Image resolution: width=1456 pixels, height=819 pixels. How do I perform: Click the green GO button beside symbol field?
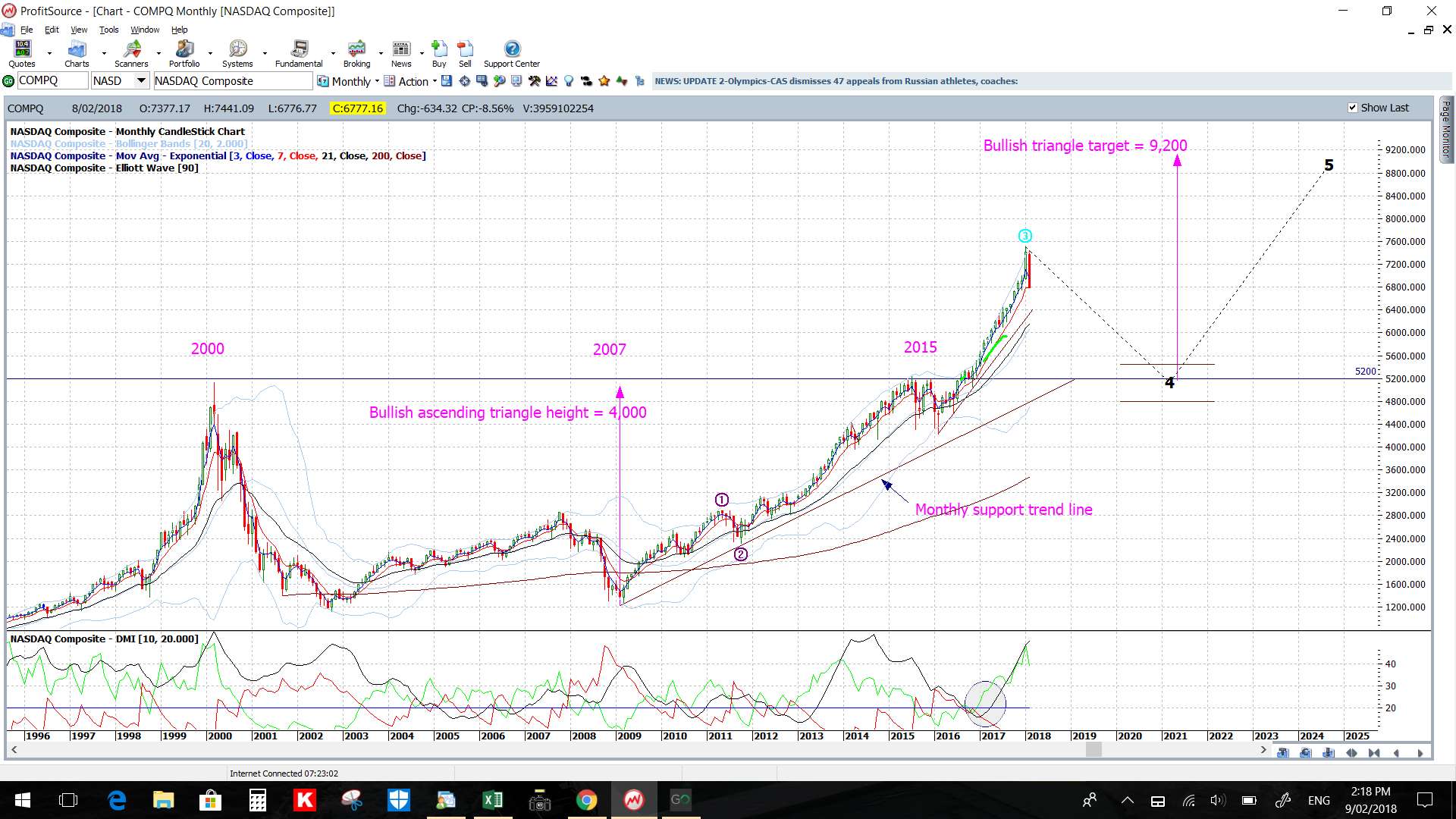[8, 81]
